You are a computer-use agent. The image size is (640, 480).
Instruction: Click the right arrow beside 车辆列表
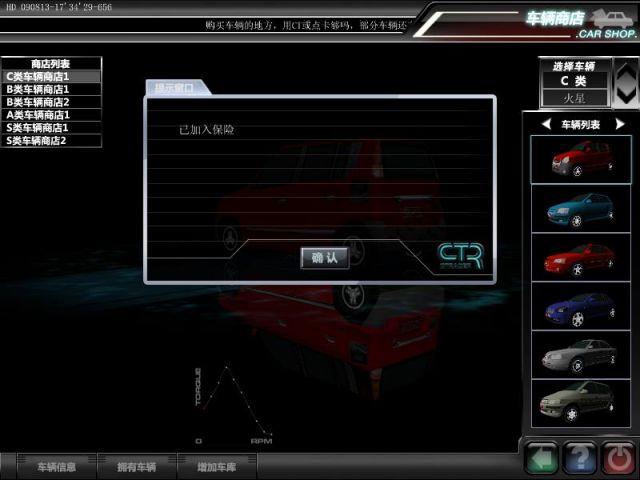[619, 124]
